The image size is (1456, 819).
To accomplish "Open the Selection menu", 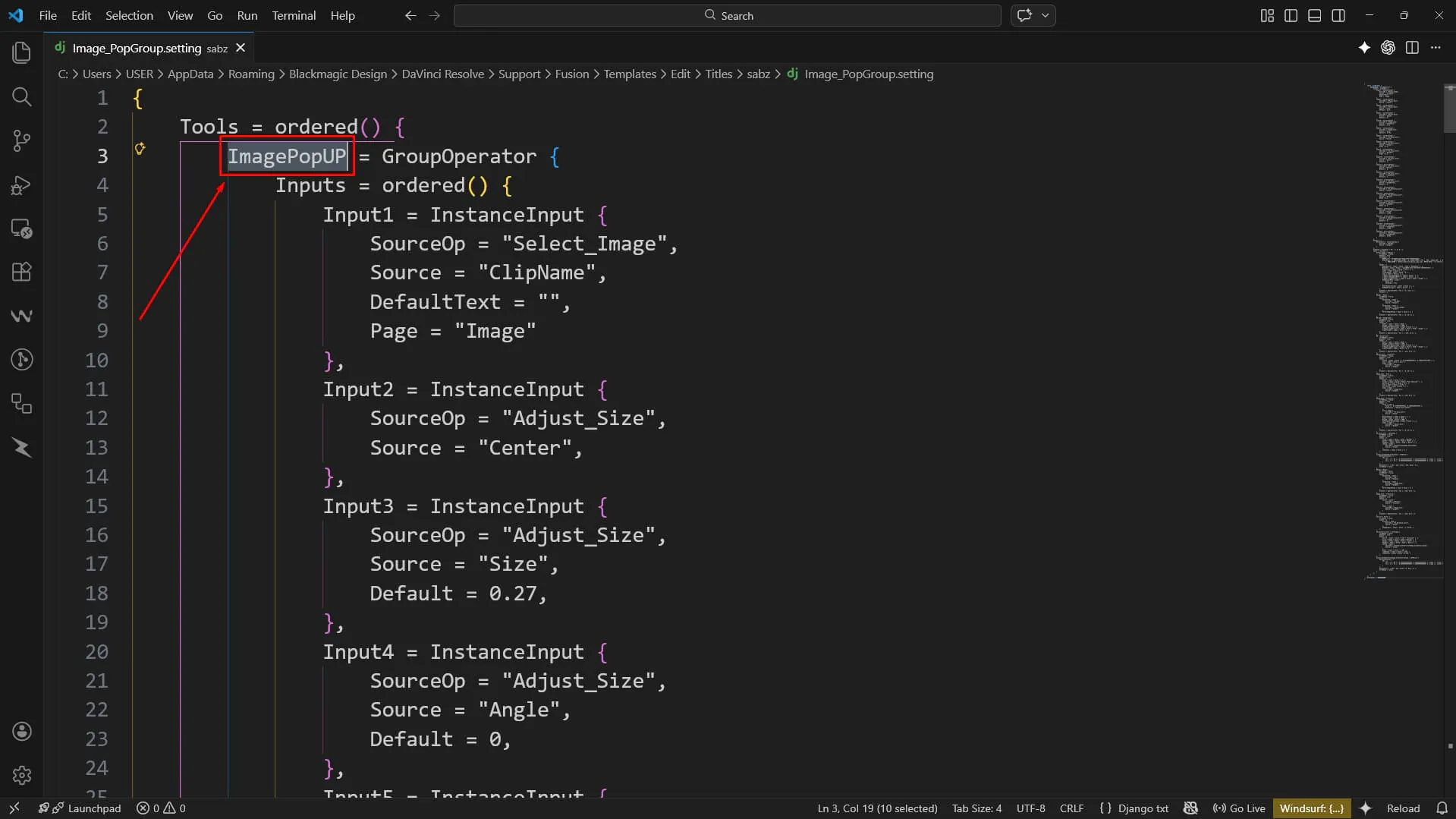I will (129, 15).
